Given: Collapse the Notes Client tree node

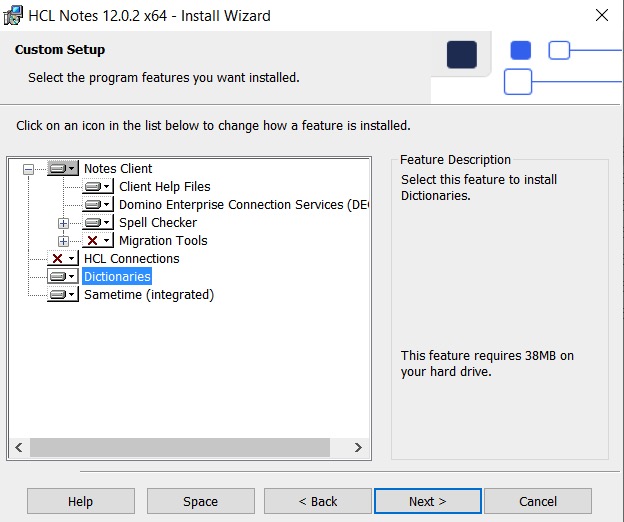Looking at the screenshot, I should [28, 169].
